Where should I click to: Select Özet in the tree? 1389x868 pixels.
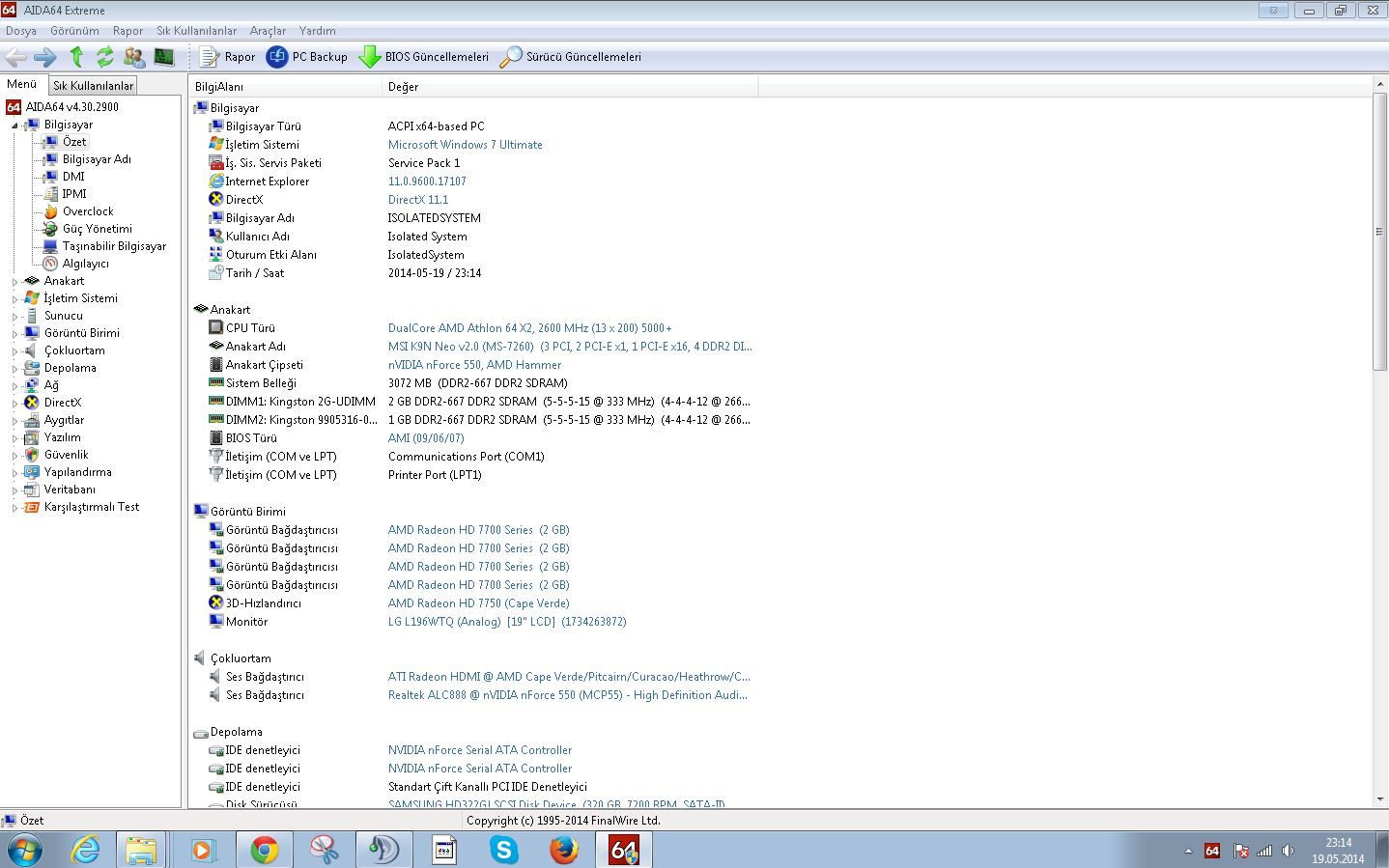pos(74,142)
